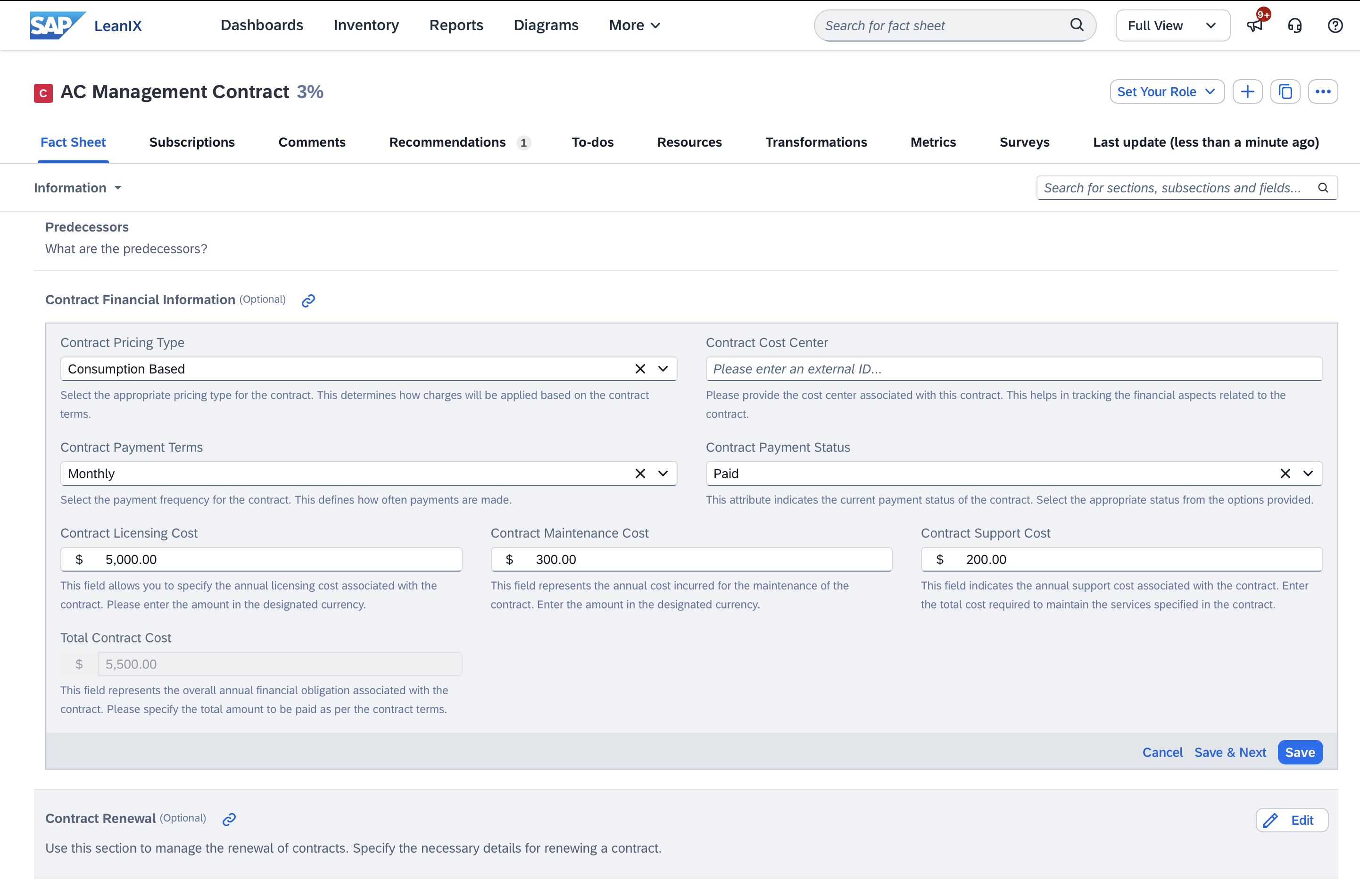Click the Contract Maintenance Cost field

tap(691, 559)
